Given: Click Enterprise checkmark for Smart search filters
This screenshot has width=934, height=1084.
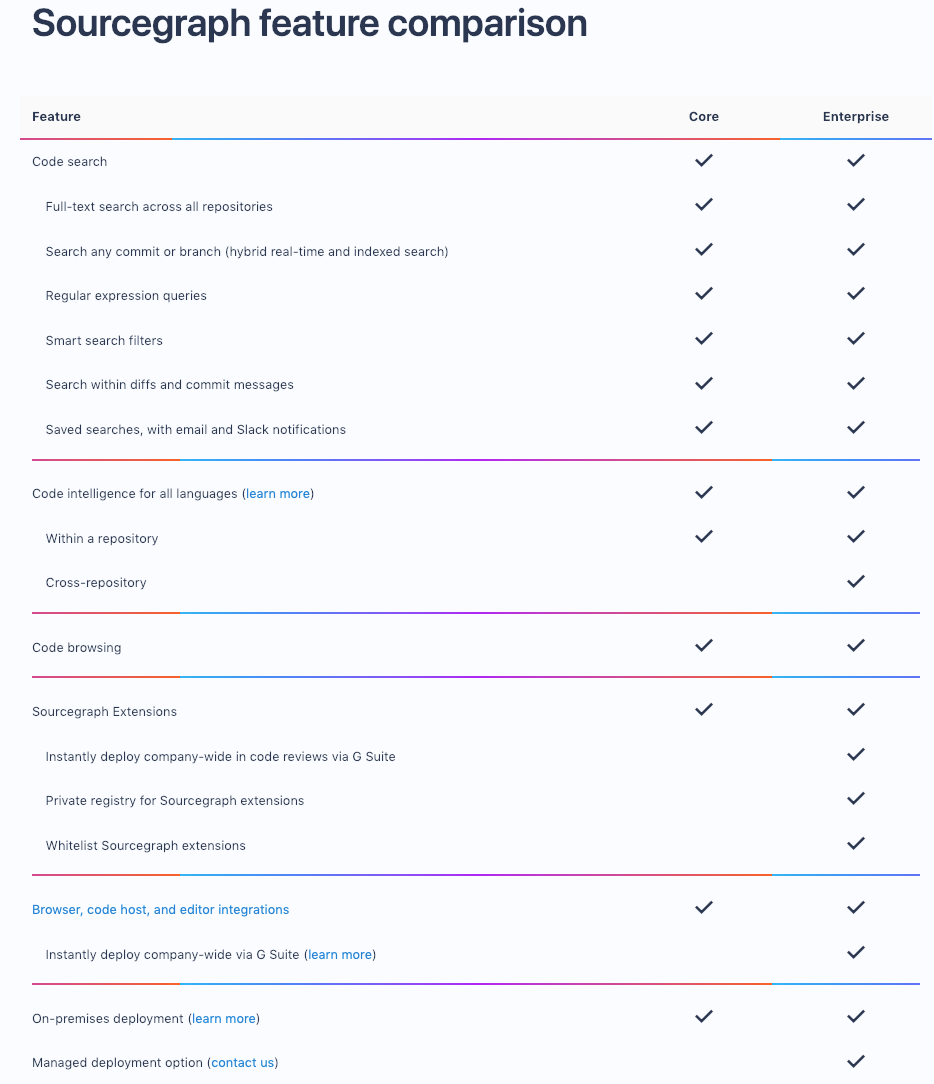Looking at the screenshot, I should click(x=855, y=339).
